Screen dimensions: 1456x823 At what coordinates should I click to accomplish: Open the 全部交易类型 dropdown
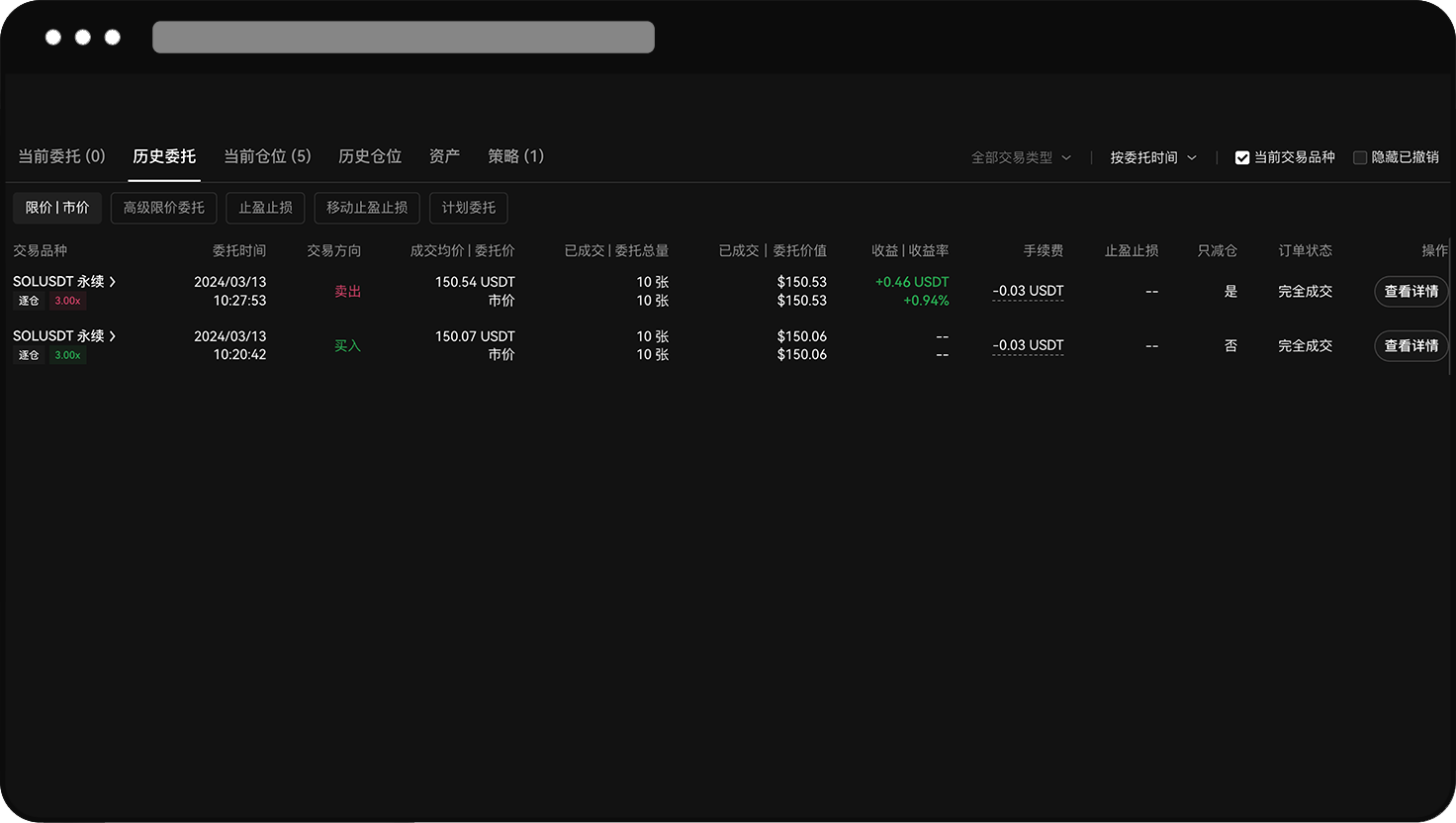[x=1020, y=156]
